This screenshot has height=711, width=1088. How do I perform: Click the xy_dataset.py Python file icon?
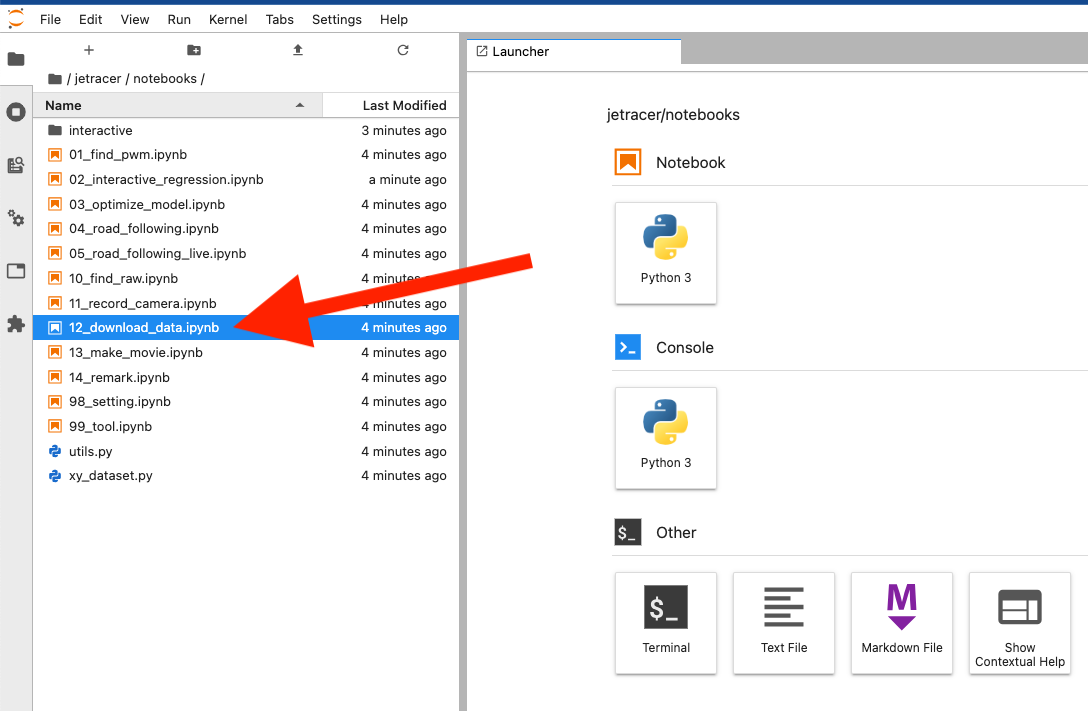55,476
